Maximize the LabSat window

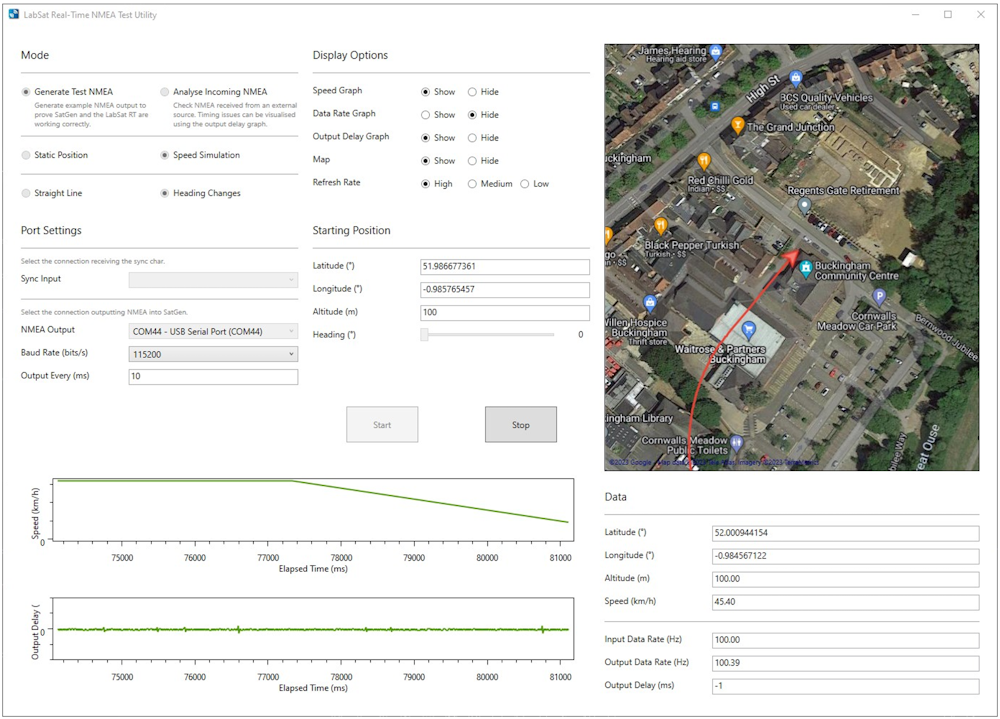tap(948, 15)
